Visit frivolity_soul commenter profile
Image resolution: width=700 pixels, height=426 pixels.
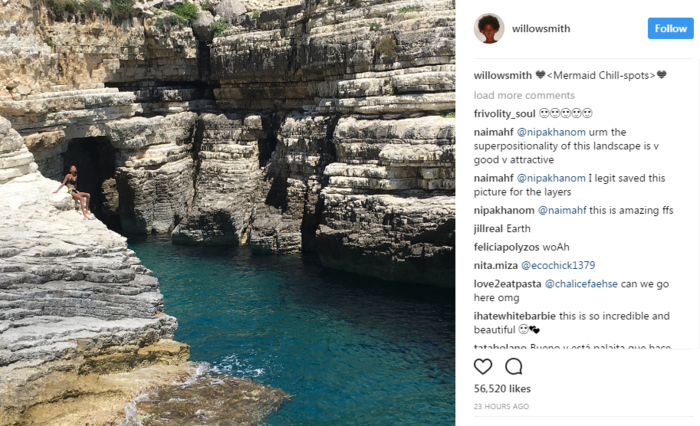505,113
